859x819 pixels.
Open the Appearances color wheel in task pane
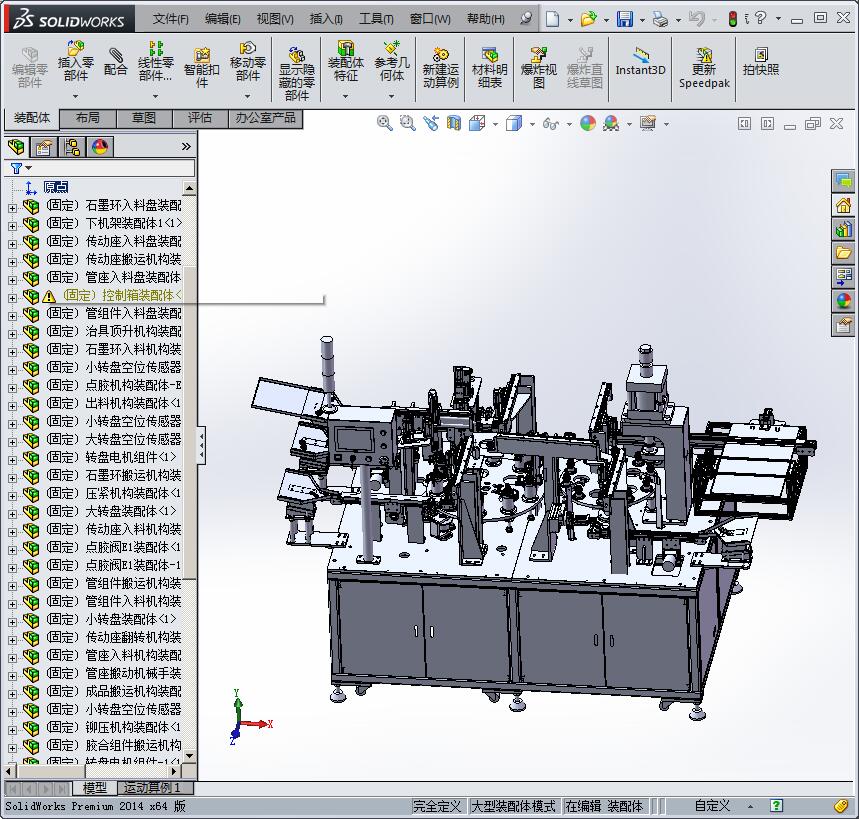coord(843,300)
